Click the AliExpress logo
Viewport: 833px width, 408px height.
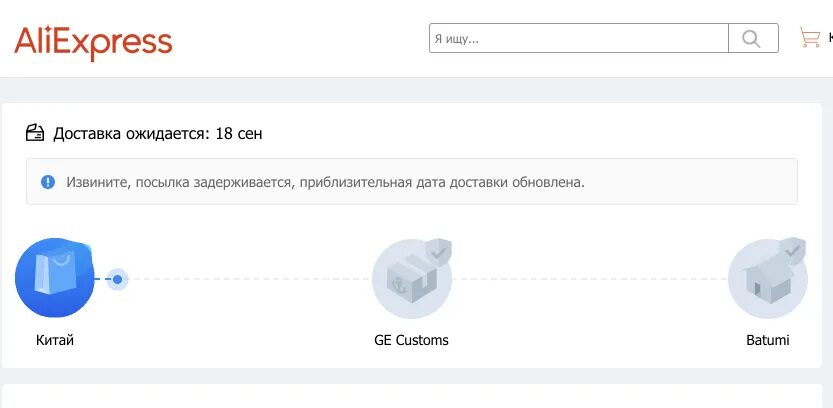pos(93,41)
